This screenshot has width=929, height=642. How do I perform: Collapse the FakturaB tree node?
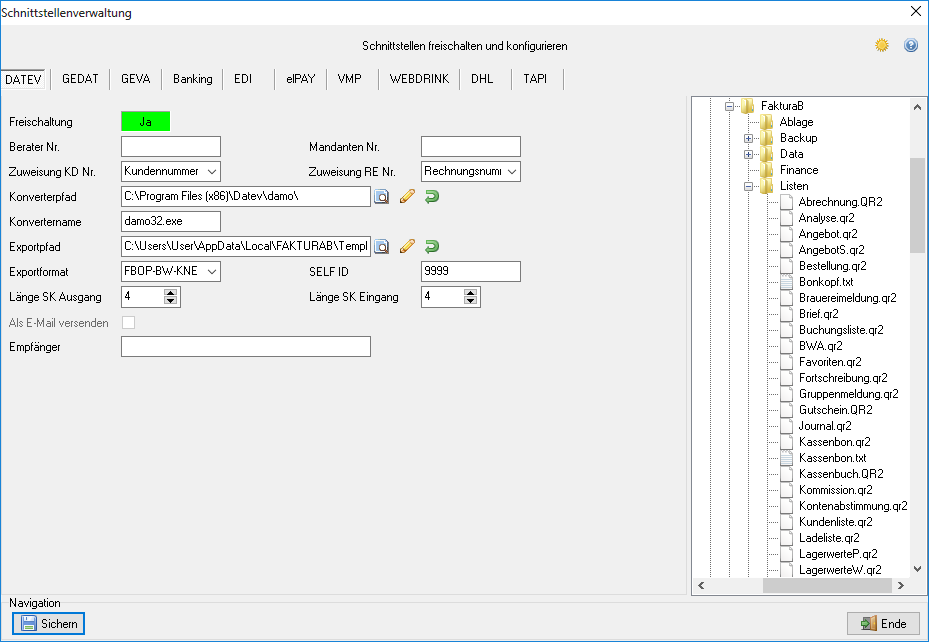[729, 106]
